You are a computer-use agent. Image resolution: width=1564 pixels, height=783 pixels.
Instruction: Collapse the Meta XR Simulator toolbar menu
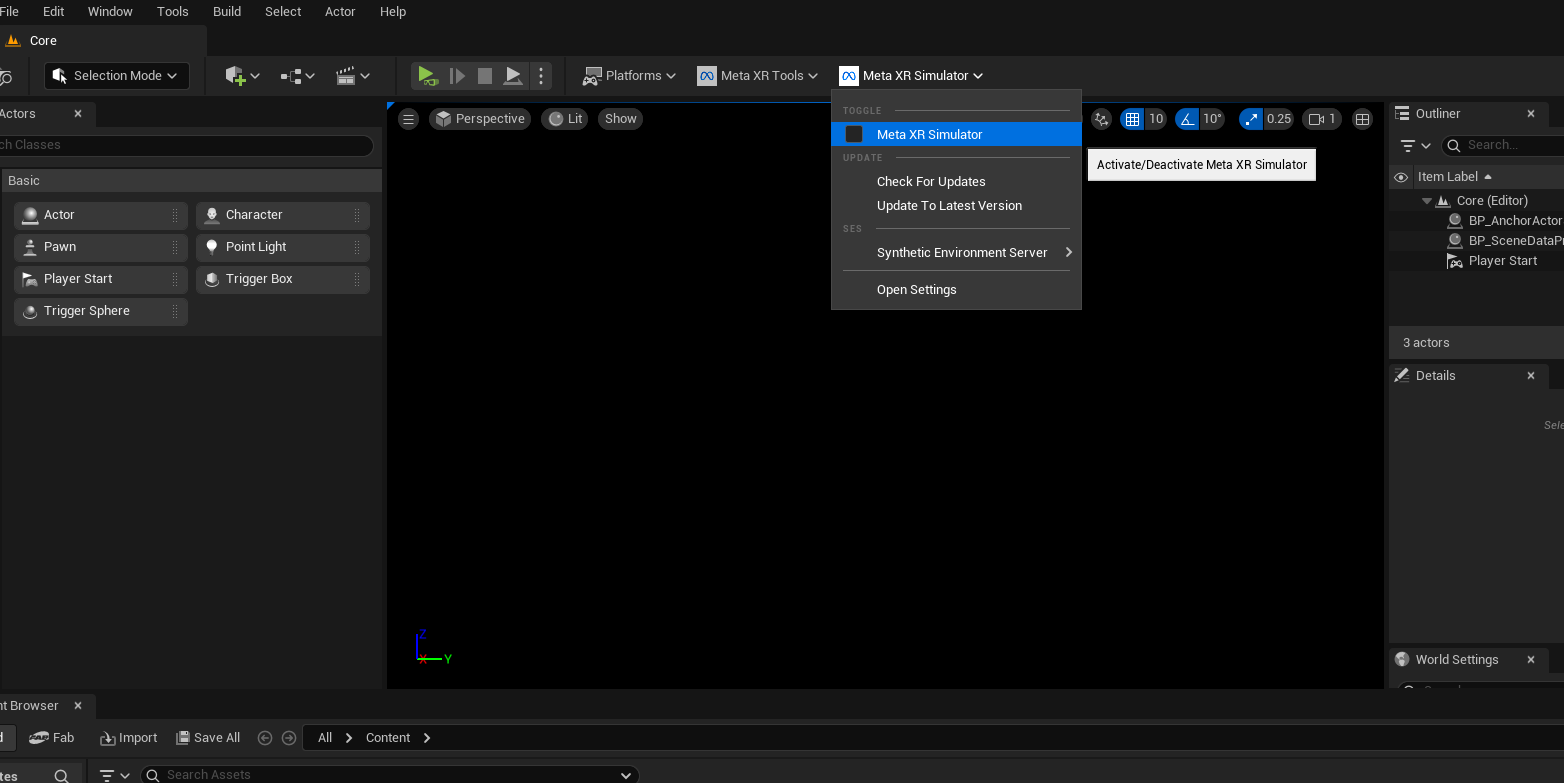pos(911,75)
